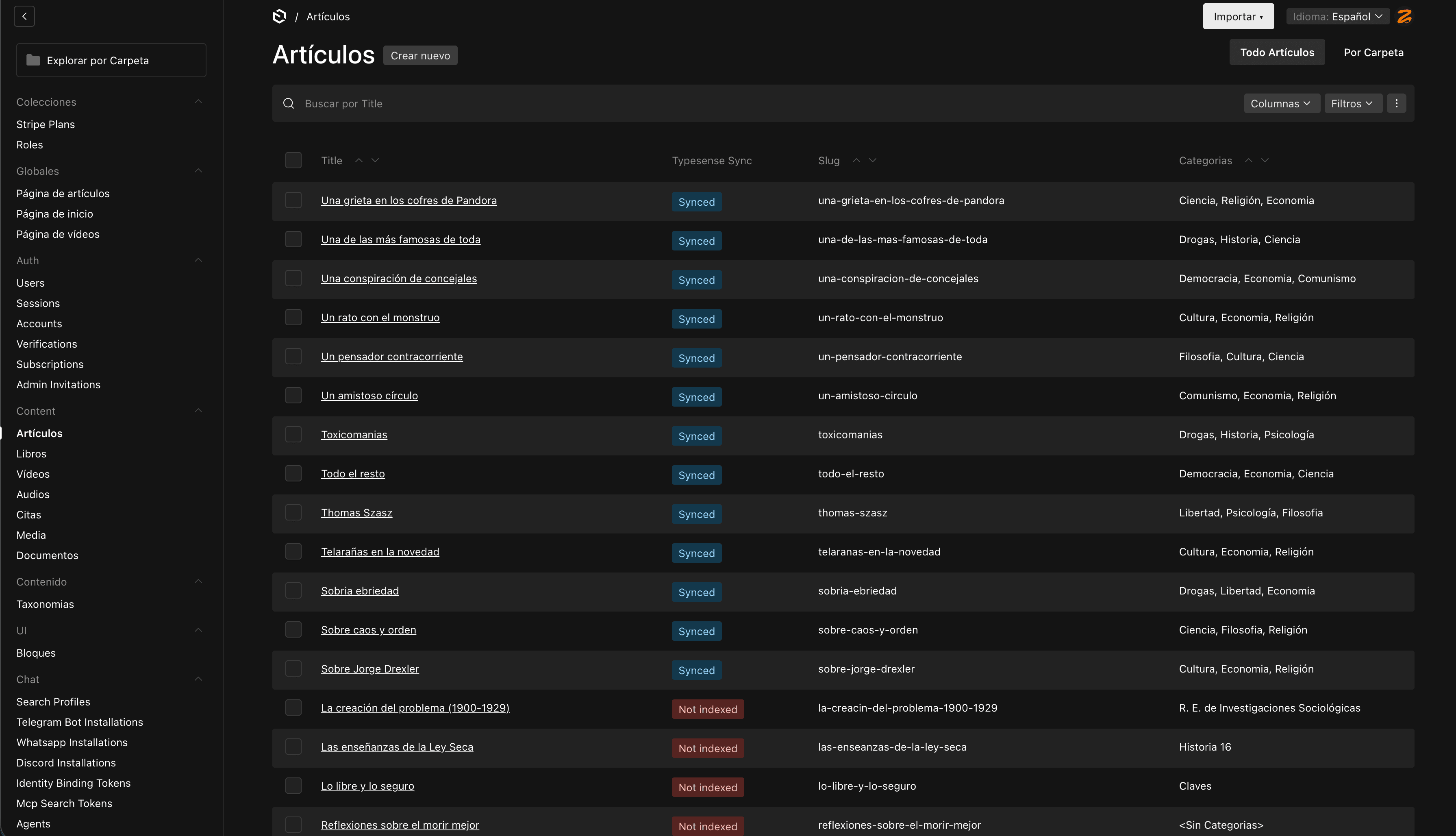Sort Categorias column ascending arrow
The image size is (1456, 836).
click(x=1248, y=160)
